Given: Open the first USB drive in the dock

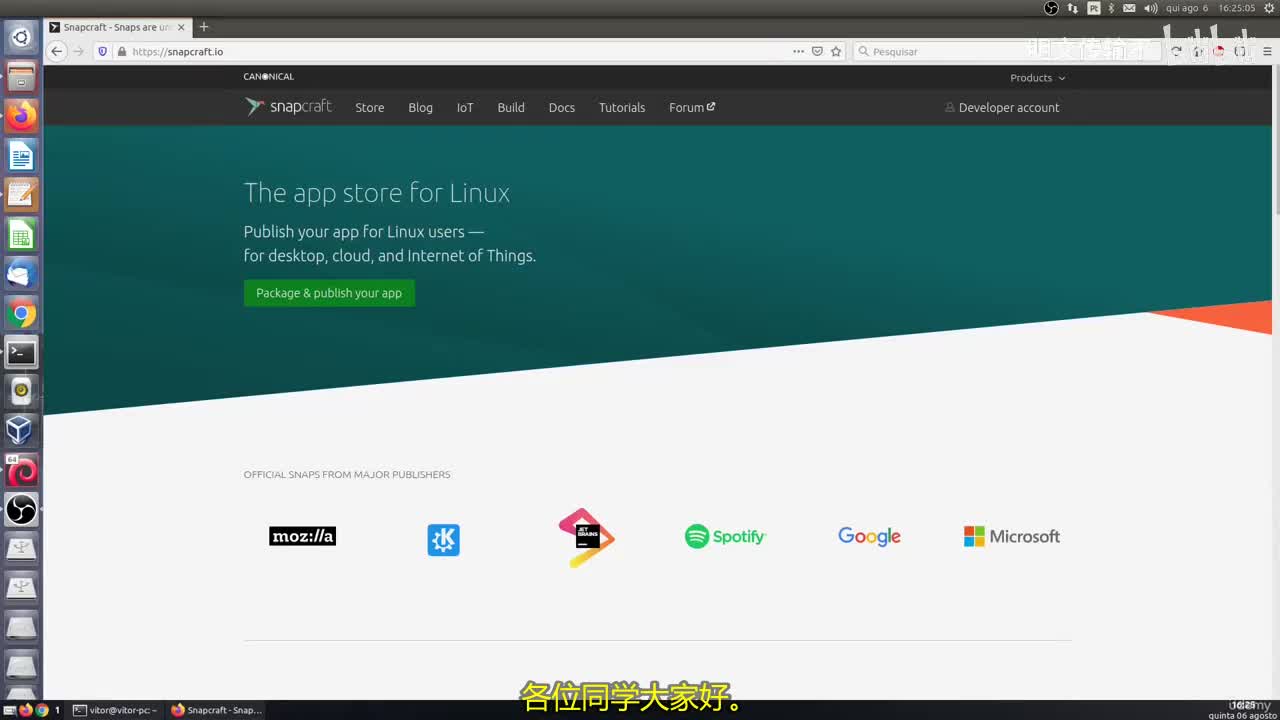Looking at the screenshot, I should pyautogui.click(x=21, y=549).
